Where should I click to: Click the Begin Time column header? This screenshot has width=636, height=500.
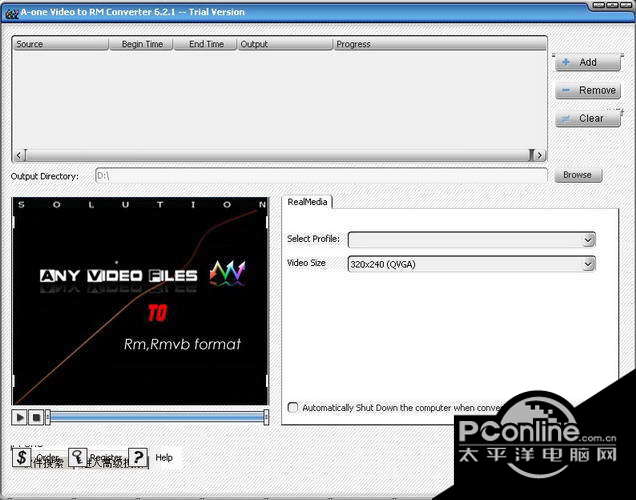(141, 44)
